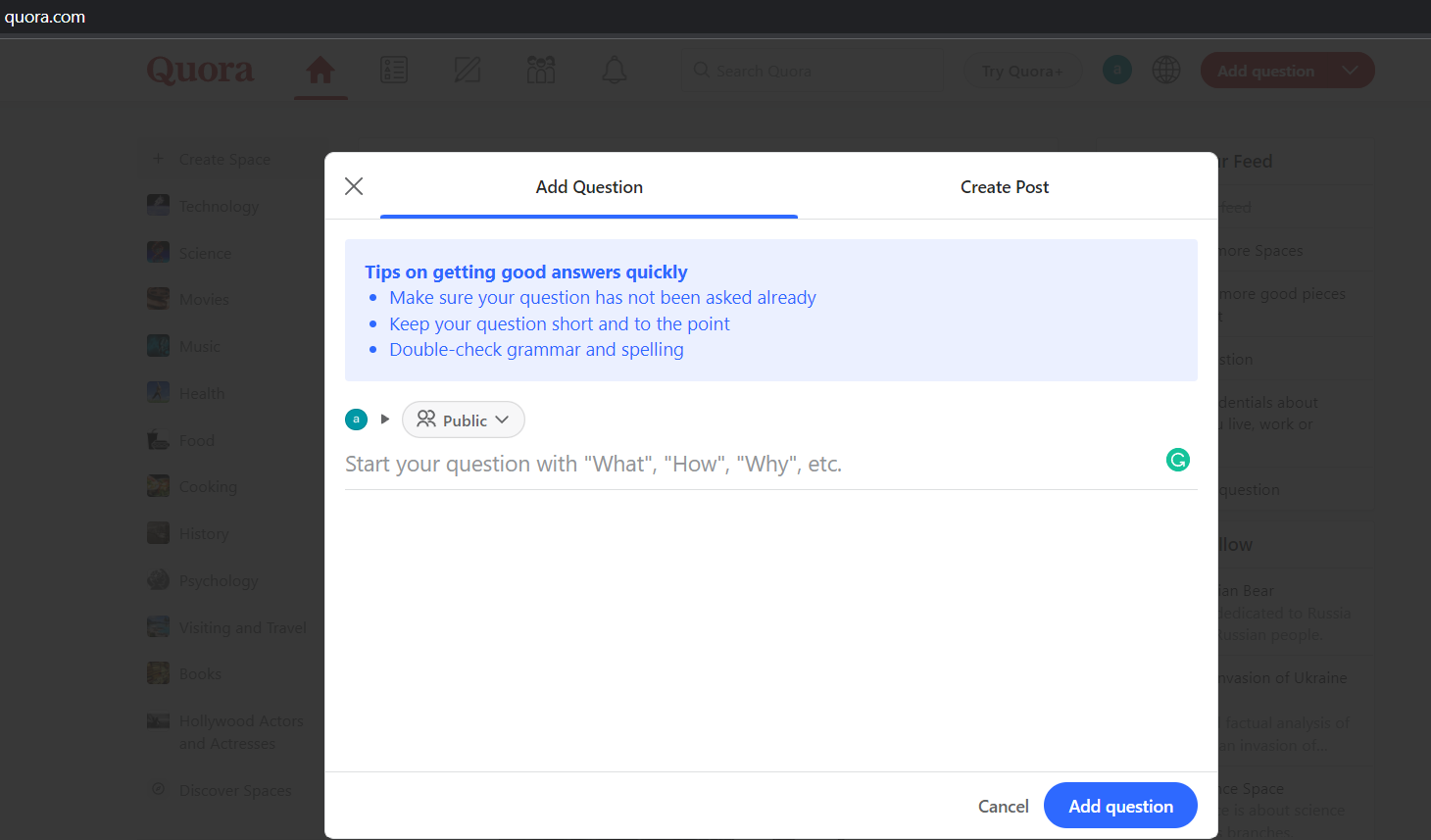Viewport: 1431px width, 840px height.
Task: Click the blue Add question button in the dialog
Action: pos(1120,806)
